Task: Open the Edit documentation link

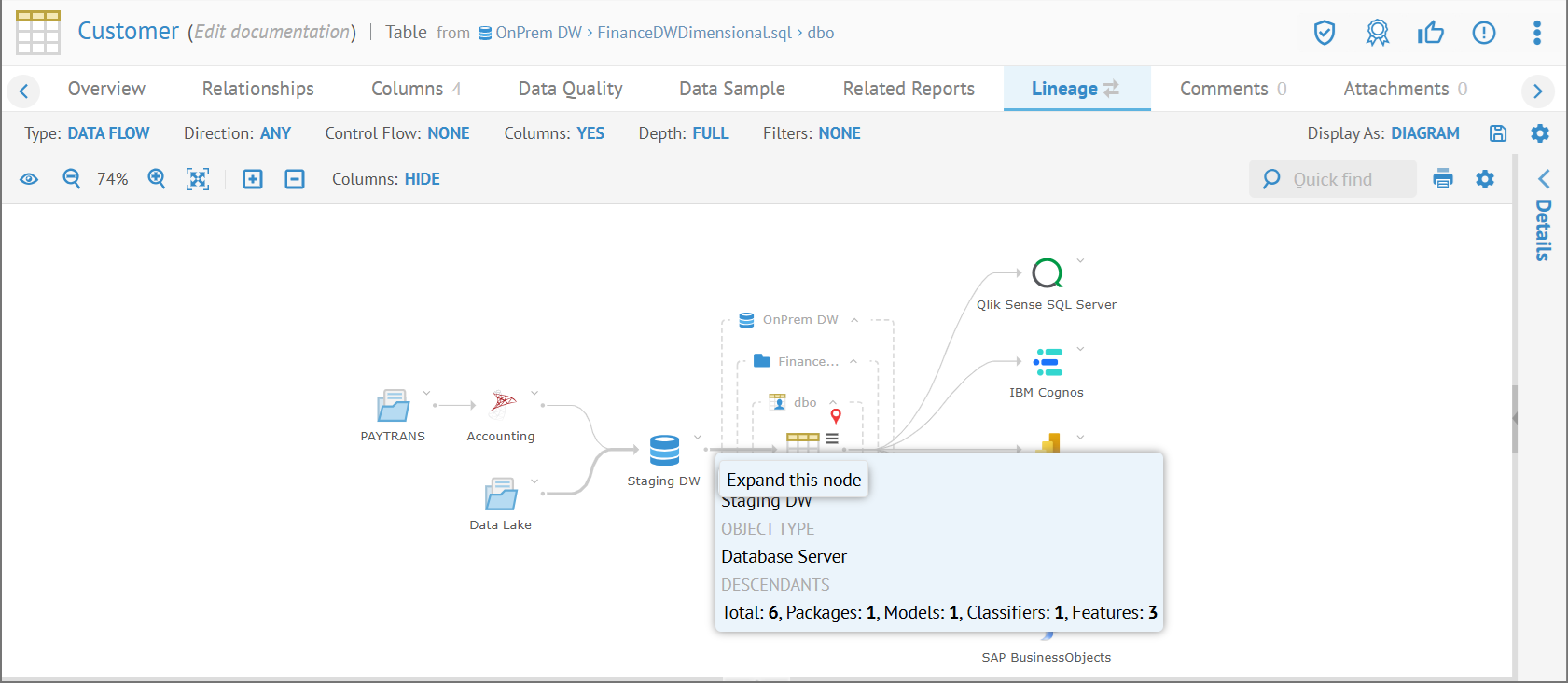Action: coord(272,33)
